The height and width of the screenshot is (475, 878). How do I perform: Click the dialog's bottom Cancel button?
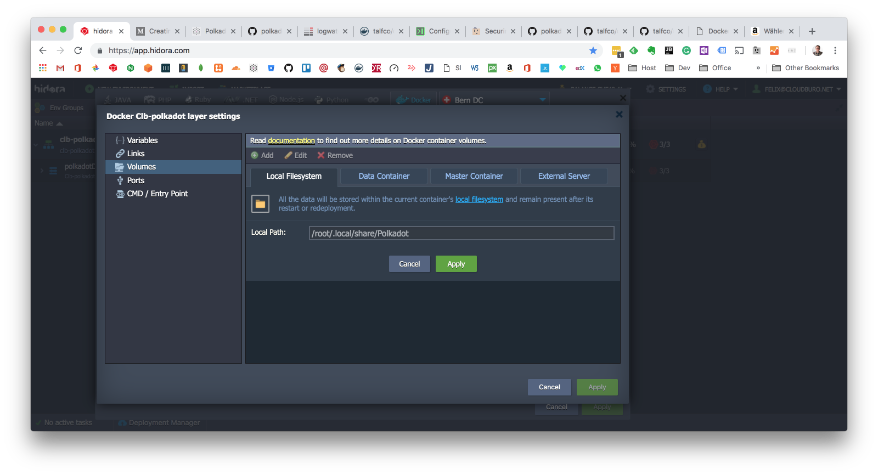click(549, 386)
